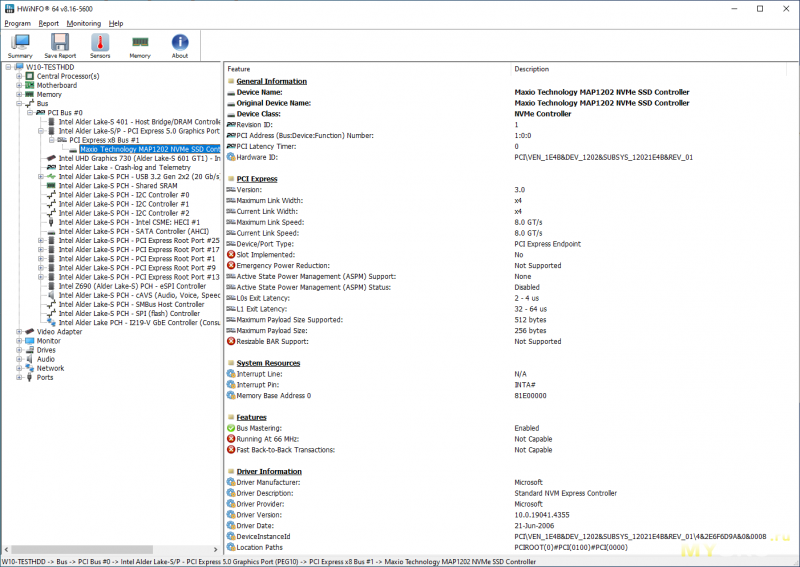Expand the Memory tree node
Viewport: 800px width, 567px height.
pyautogui.click(x=19, y=94)
